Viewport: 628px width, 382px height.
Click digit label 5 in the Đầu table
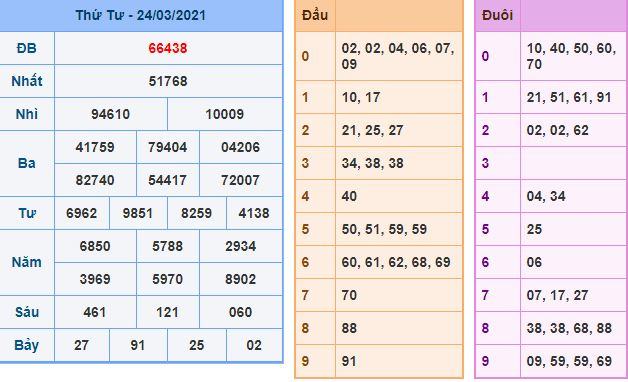[306, 229]
